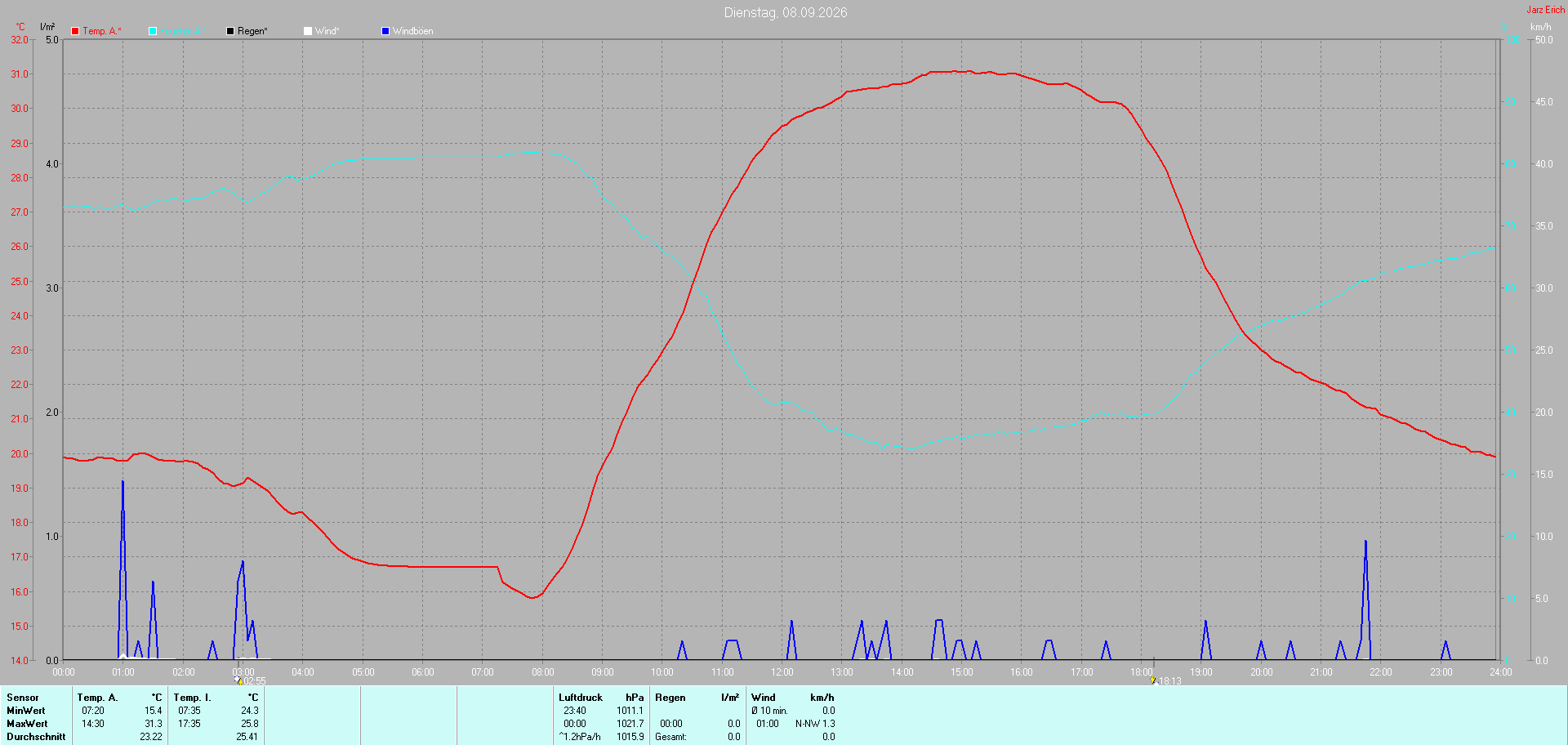Select the sunset marker at 18:13
This screenshot has height=745, width=1568.
click(x=1154, y=680)
